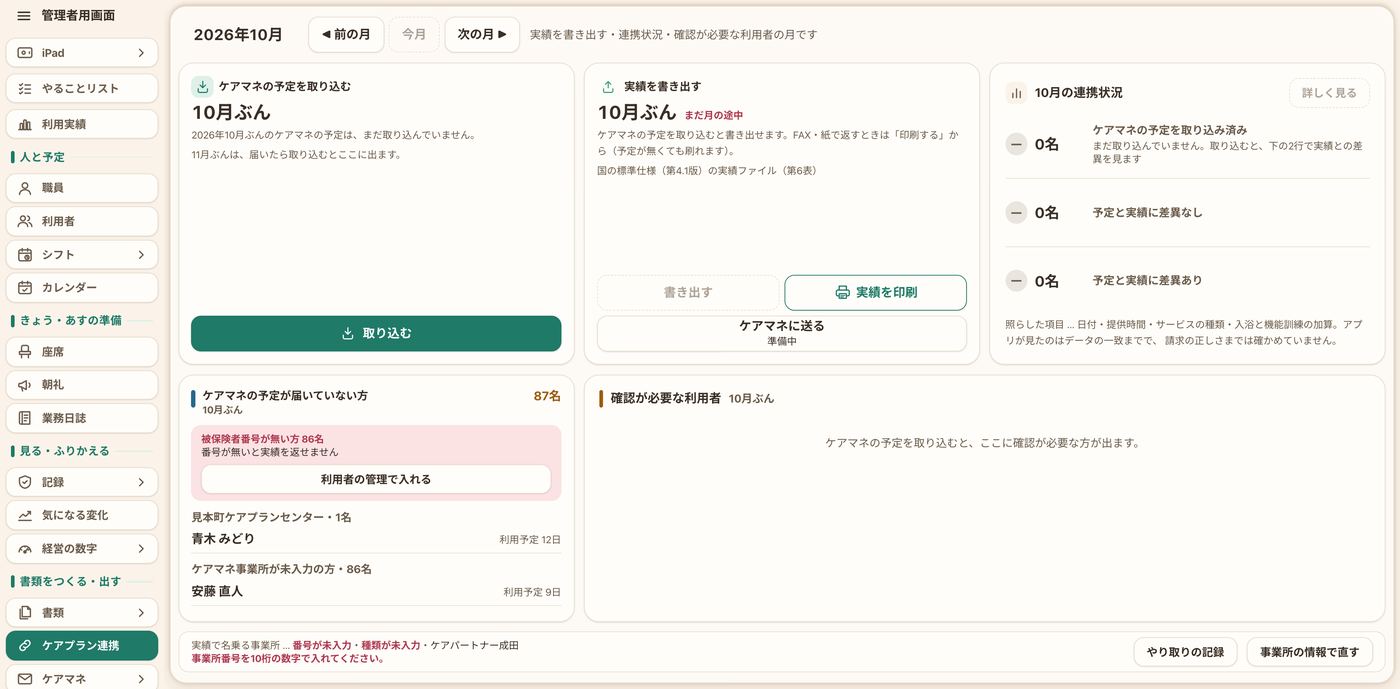This screenshot has height=689, width=1400.
Task: Click the chart icon beside 10月の連携状況
Action: pos(1016,93)
